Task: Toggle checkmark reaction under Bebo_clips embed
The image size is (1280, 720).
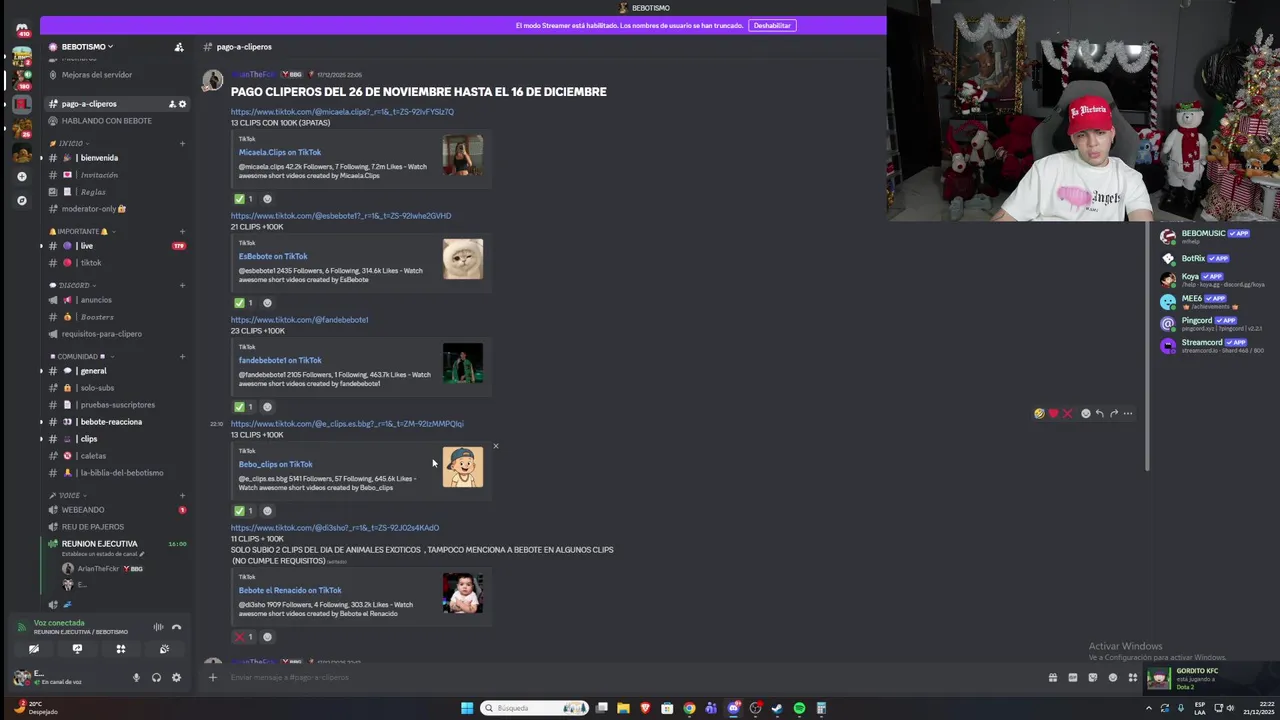Action: tap(244, 511)
